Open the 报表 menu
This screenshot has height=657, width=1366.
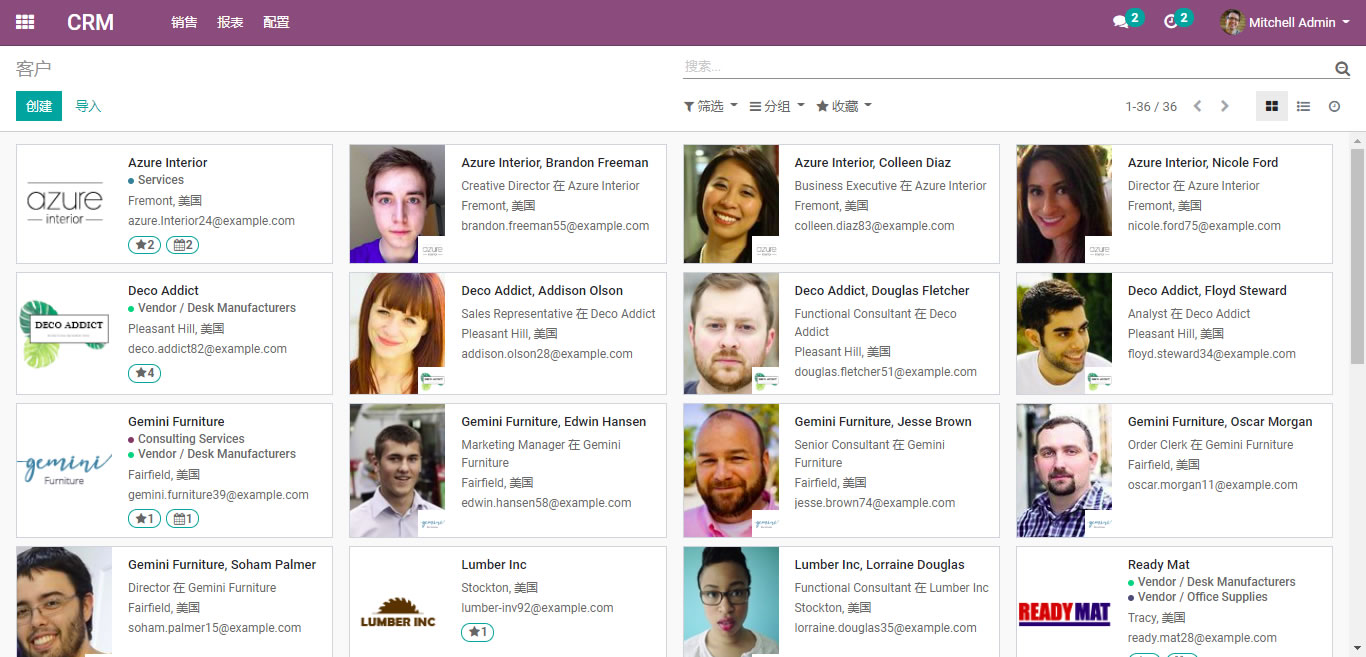coord(230,22)
